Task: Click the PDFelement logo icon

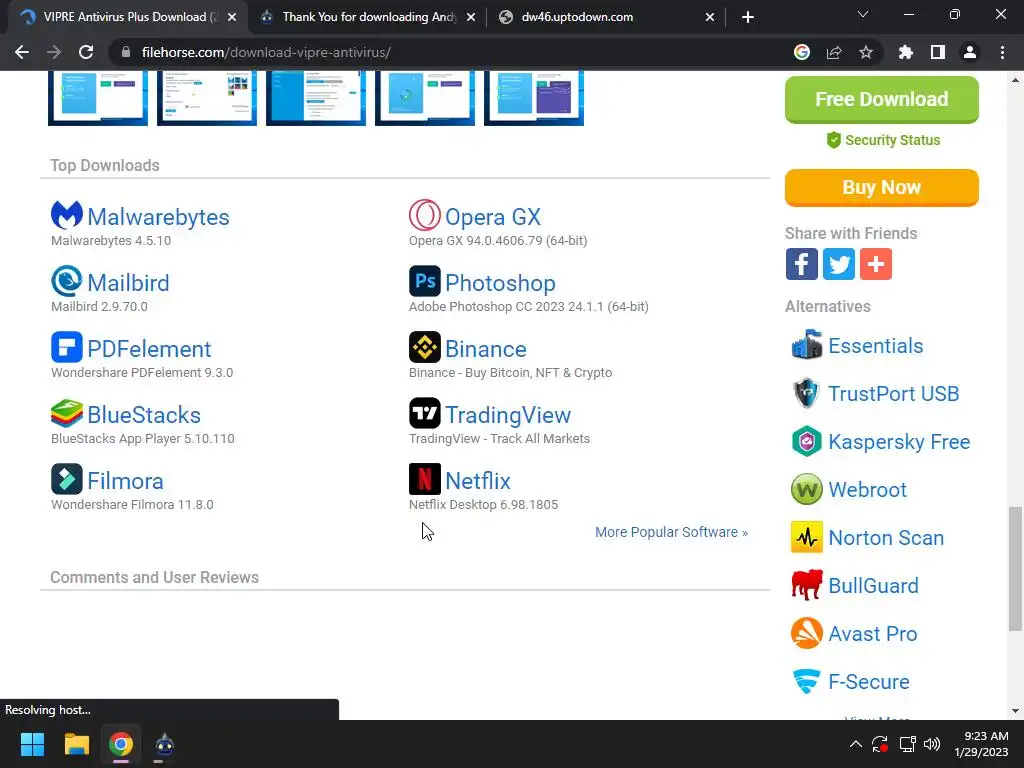Action: click(x=67, y=347)
